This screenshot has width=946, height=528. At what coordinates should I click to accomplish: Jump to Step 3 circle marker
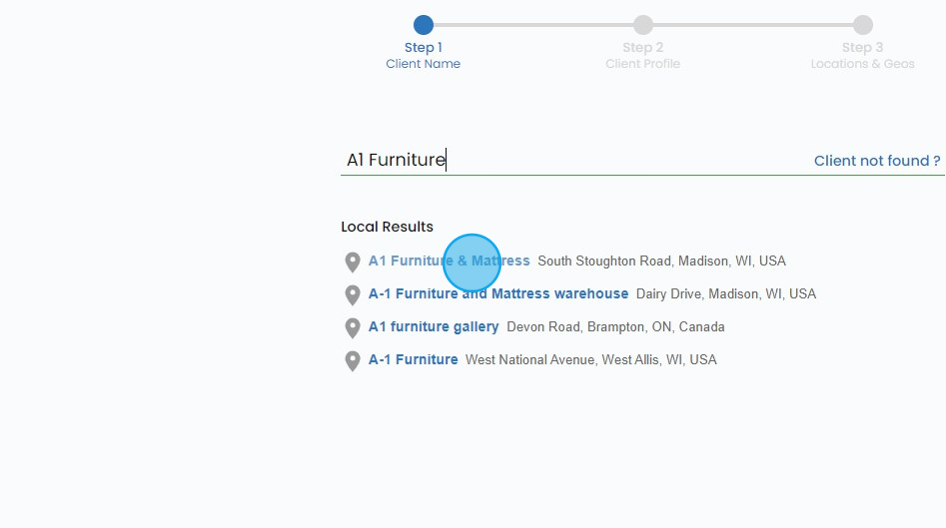pos(863,25)
